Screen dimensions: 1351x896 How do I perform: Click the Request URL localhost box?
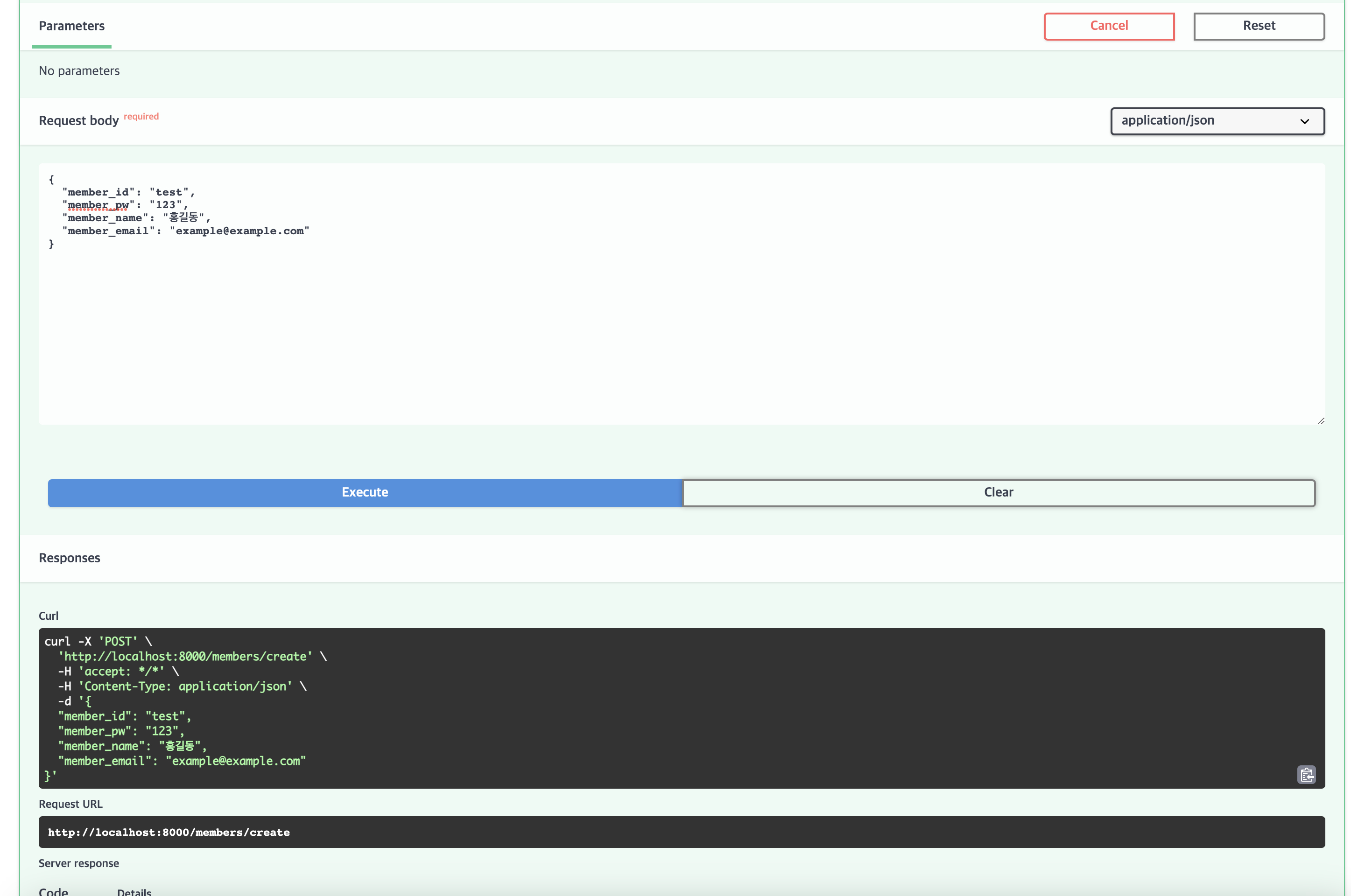tap(681, 832)
